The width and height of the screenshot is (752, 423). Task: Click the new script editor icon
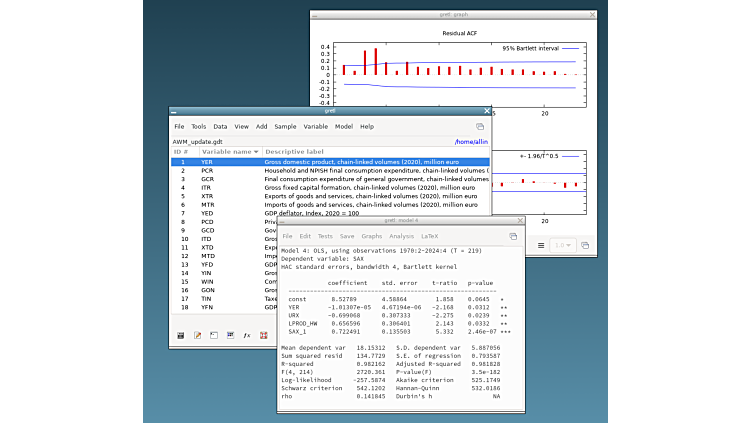(x=198, y=335)
